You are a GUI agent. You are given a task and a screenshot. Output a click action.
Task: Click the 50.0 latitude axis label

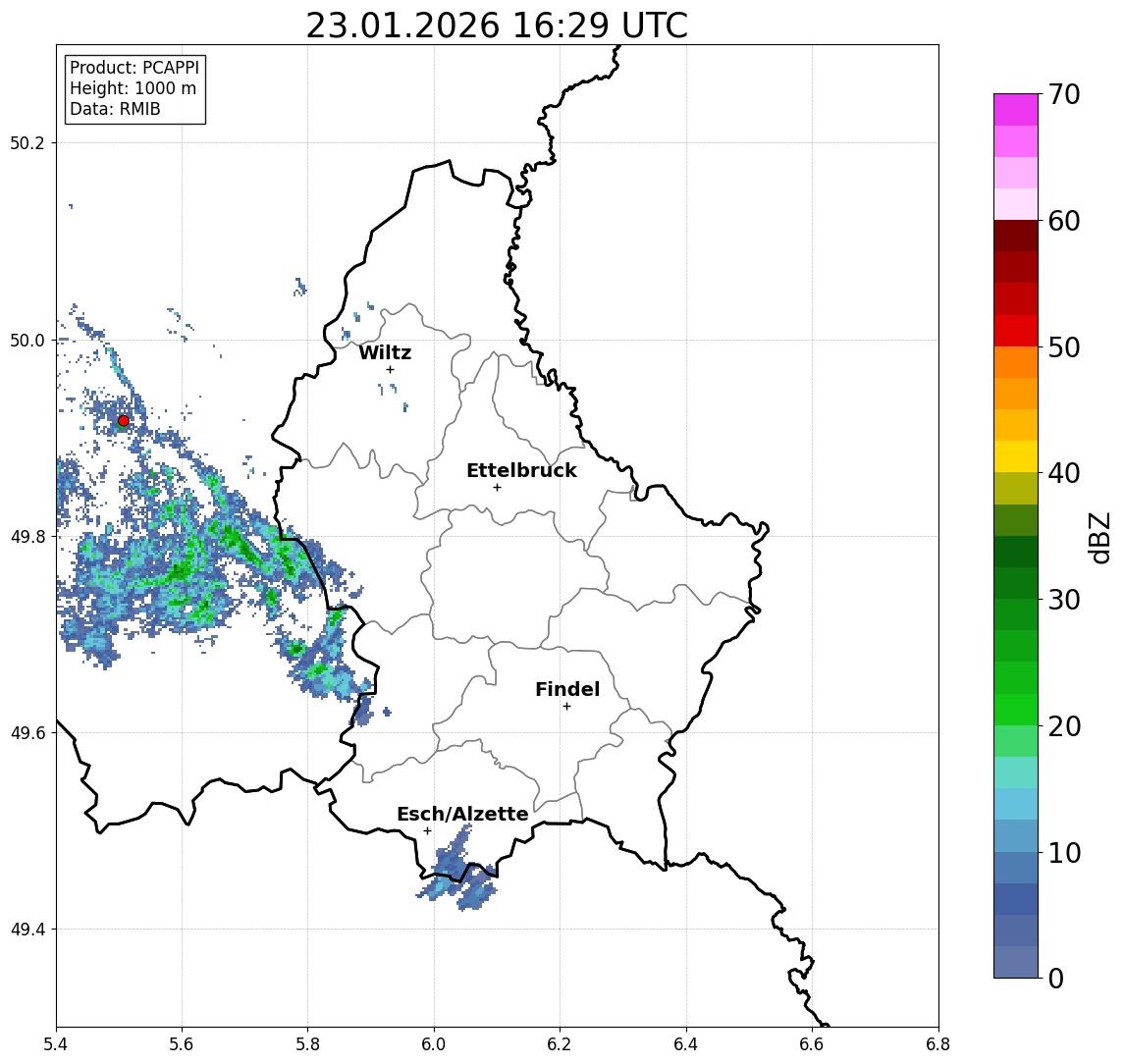tap(27, 341)
